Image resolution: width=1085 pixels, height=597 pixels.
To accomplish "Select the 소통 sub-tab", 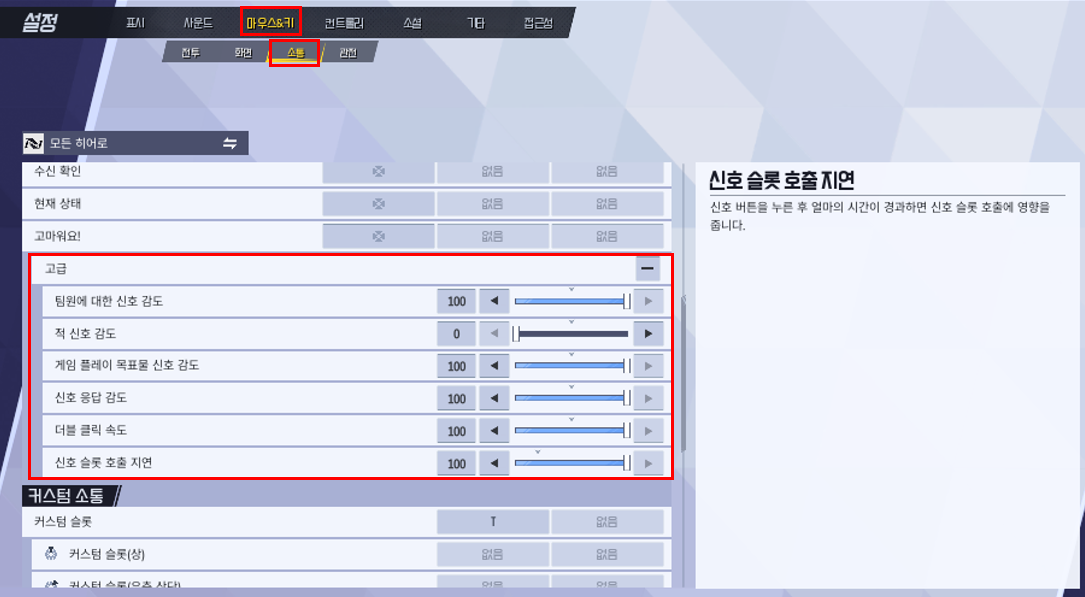I will click(x=295, y=53).
